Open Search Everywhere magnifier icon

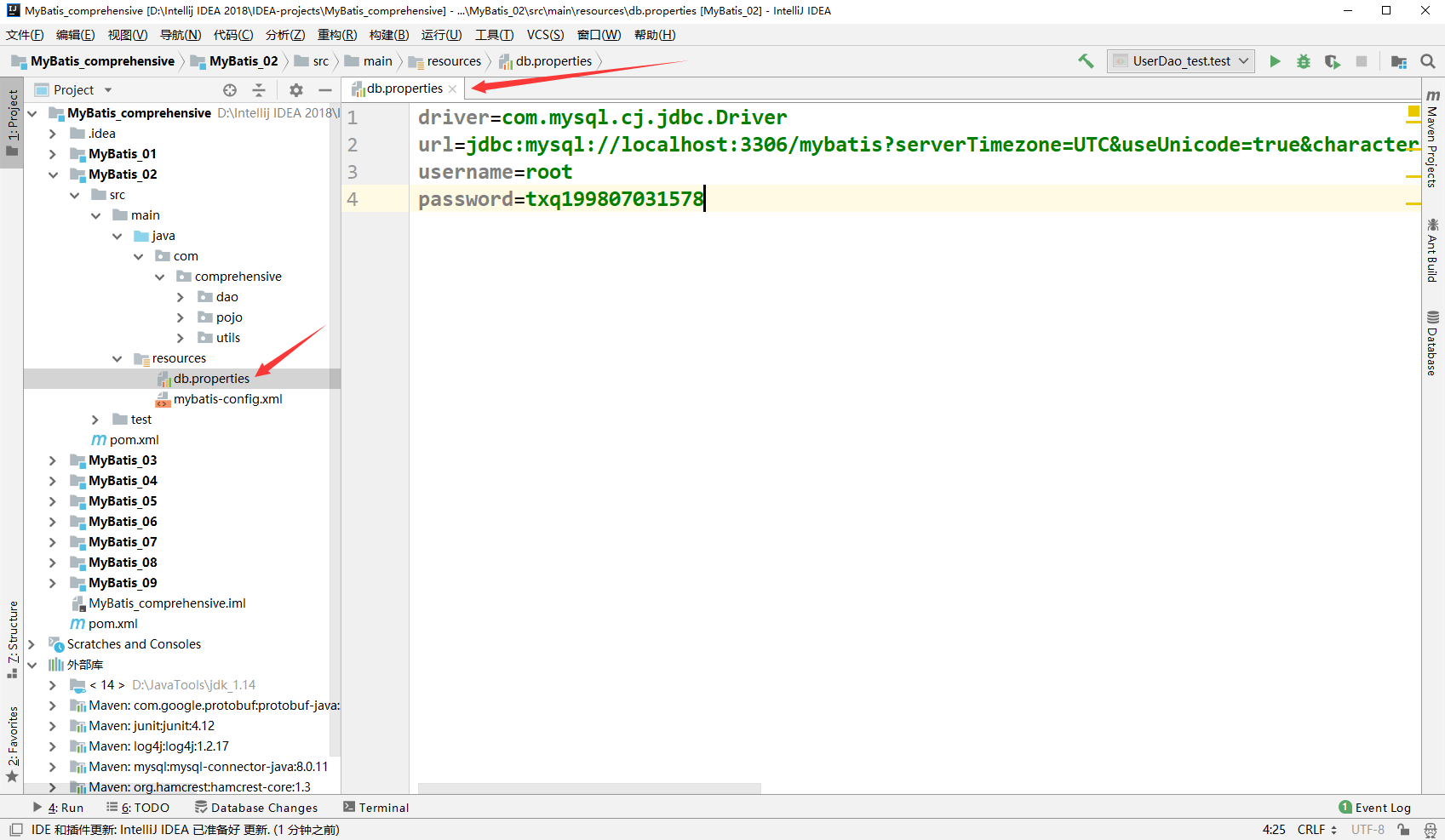coord(1428,61)
